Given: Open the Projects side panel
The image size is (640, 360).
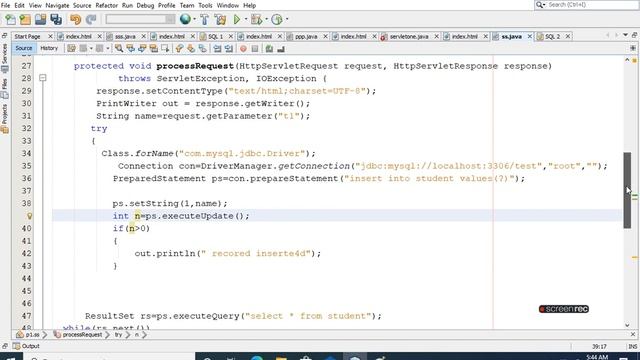Looking at the screenshot, I should [x=4, y=119].
